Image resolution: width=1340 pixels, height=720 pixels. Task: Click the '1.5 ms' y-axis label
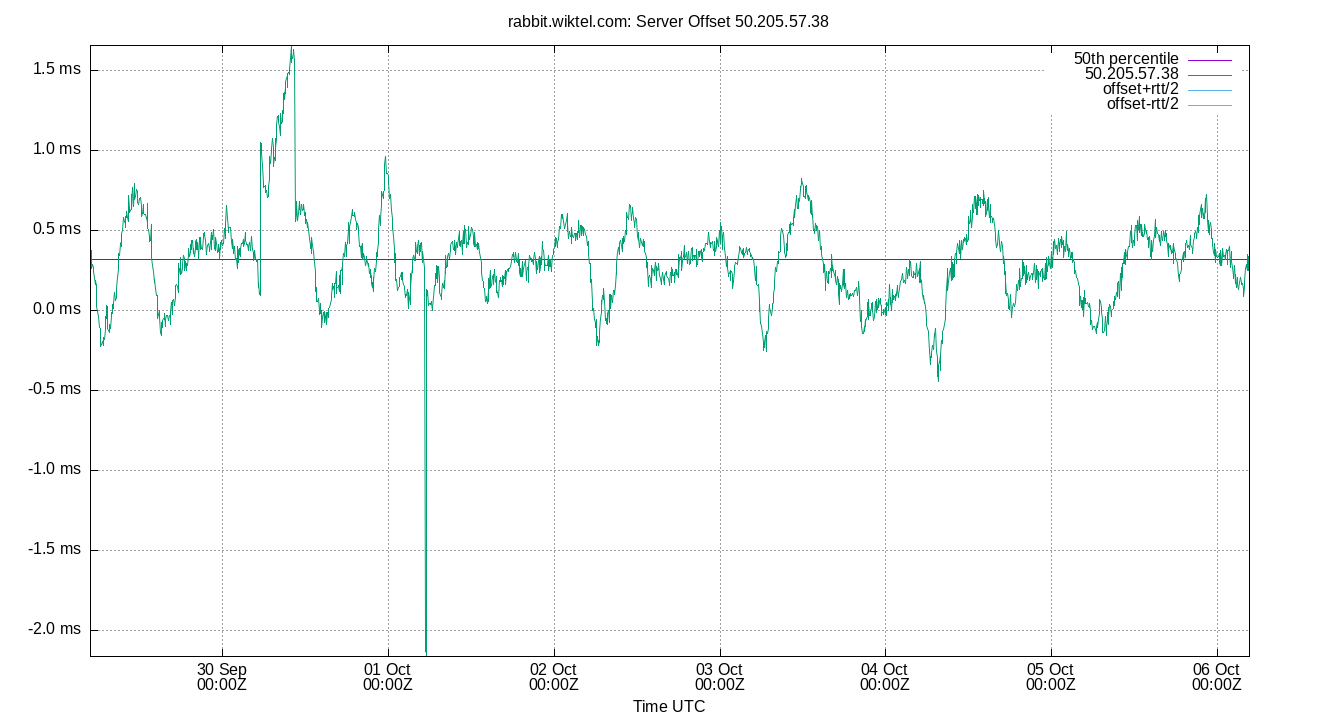pyautogui.click(x=57, y=70)
